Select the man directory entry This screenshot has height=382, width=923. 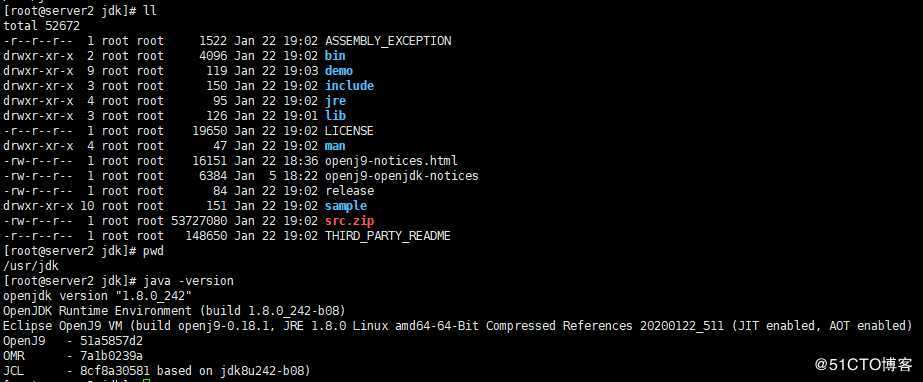[x=335, y=146]
